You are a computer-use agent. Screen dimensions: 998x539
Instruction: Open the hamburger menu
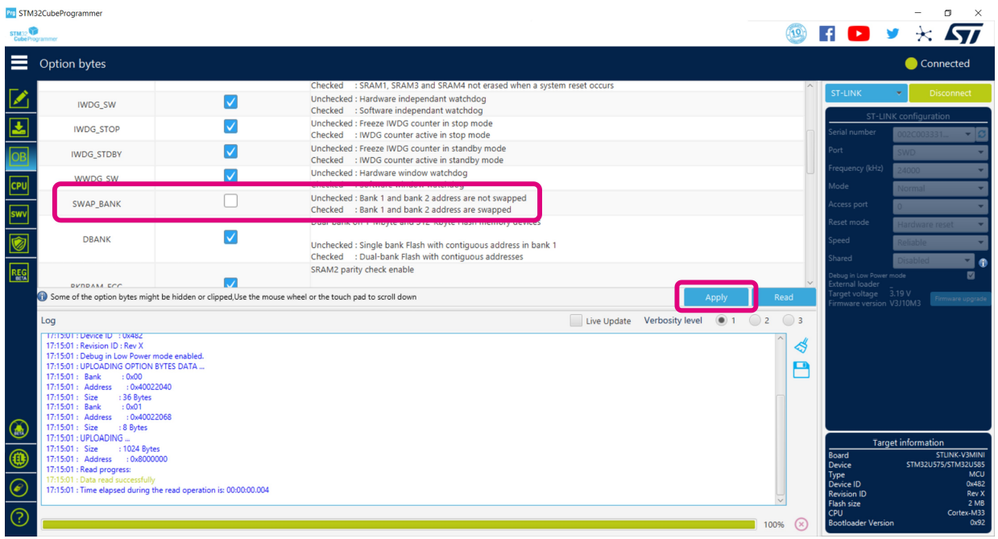pos(19,62)
